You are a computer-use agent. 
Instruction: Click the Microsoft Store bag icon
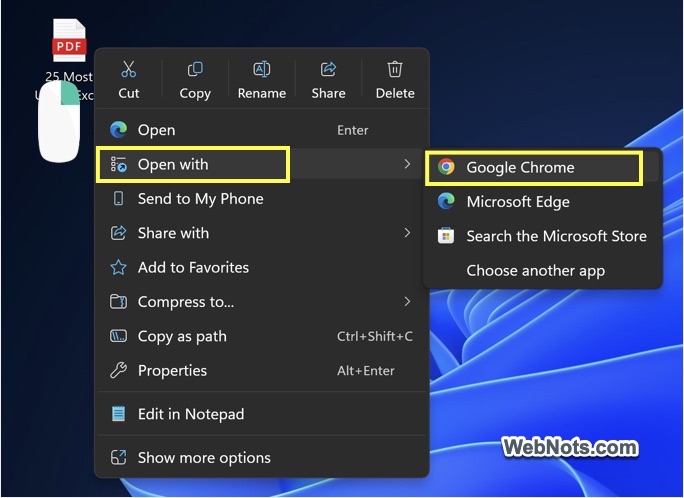(x=446, y=236)
